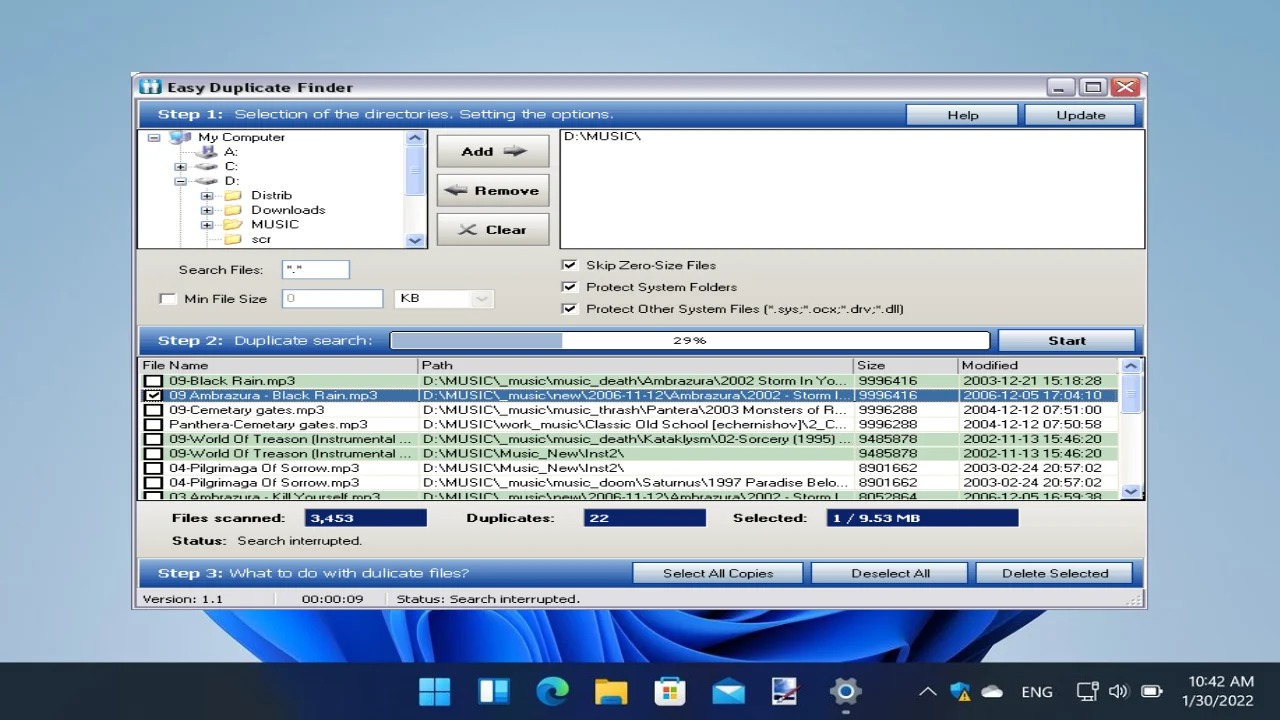Select D:\MUSIC\ entry in directories list
This screenshot has height=720, width=1280.
coord(602,136)
